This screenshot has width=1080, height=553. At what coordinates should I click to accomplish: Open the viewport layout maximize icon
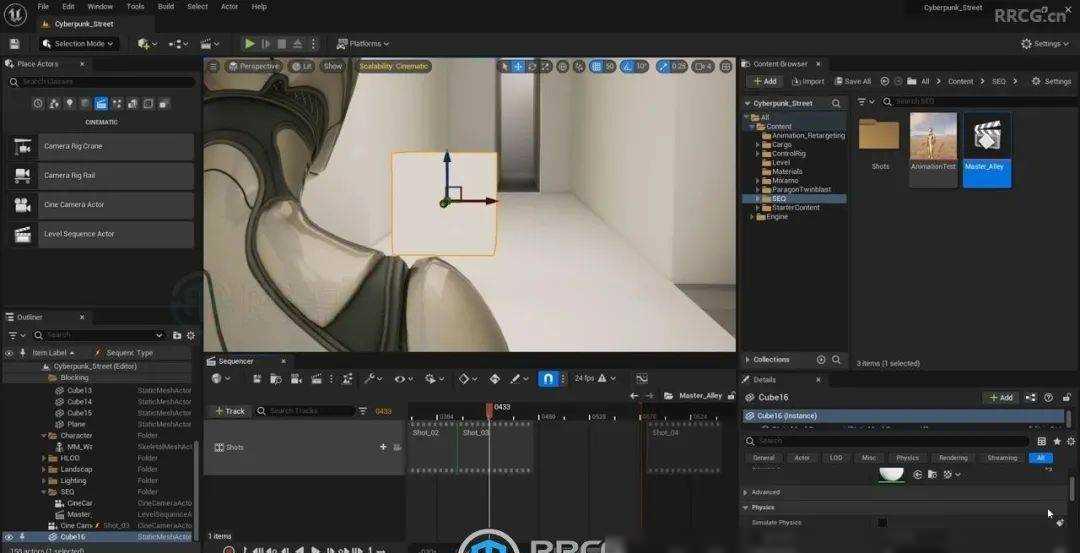point(725,66)
